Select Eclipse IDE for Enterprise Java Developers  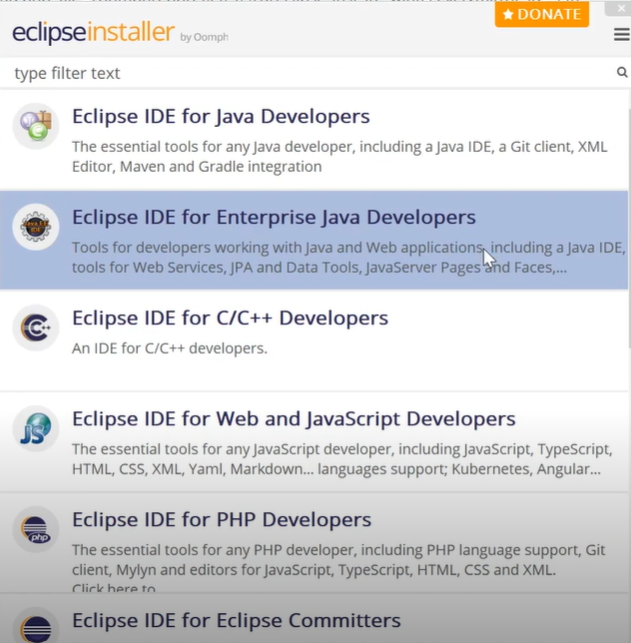click(x=314, y=240)
